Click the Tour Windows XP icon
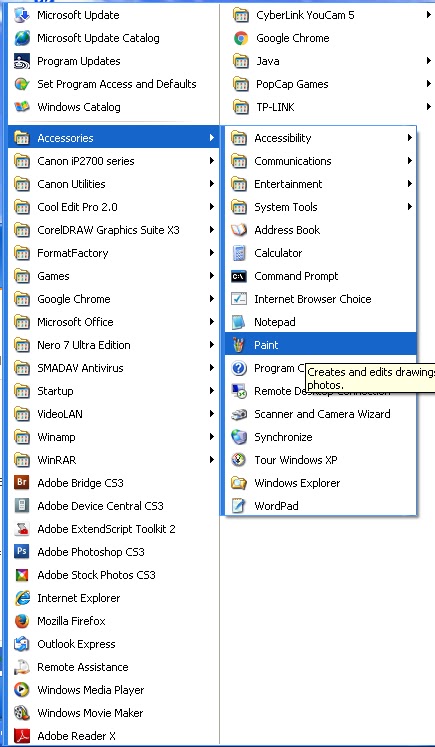435x747 pixels. [239, 460]
